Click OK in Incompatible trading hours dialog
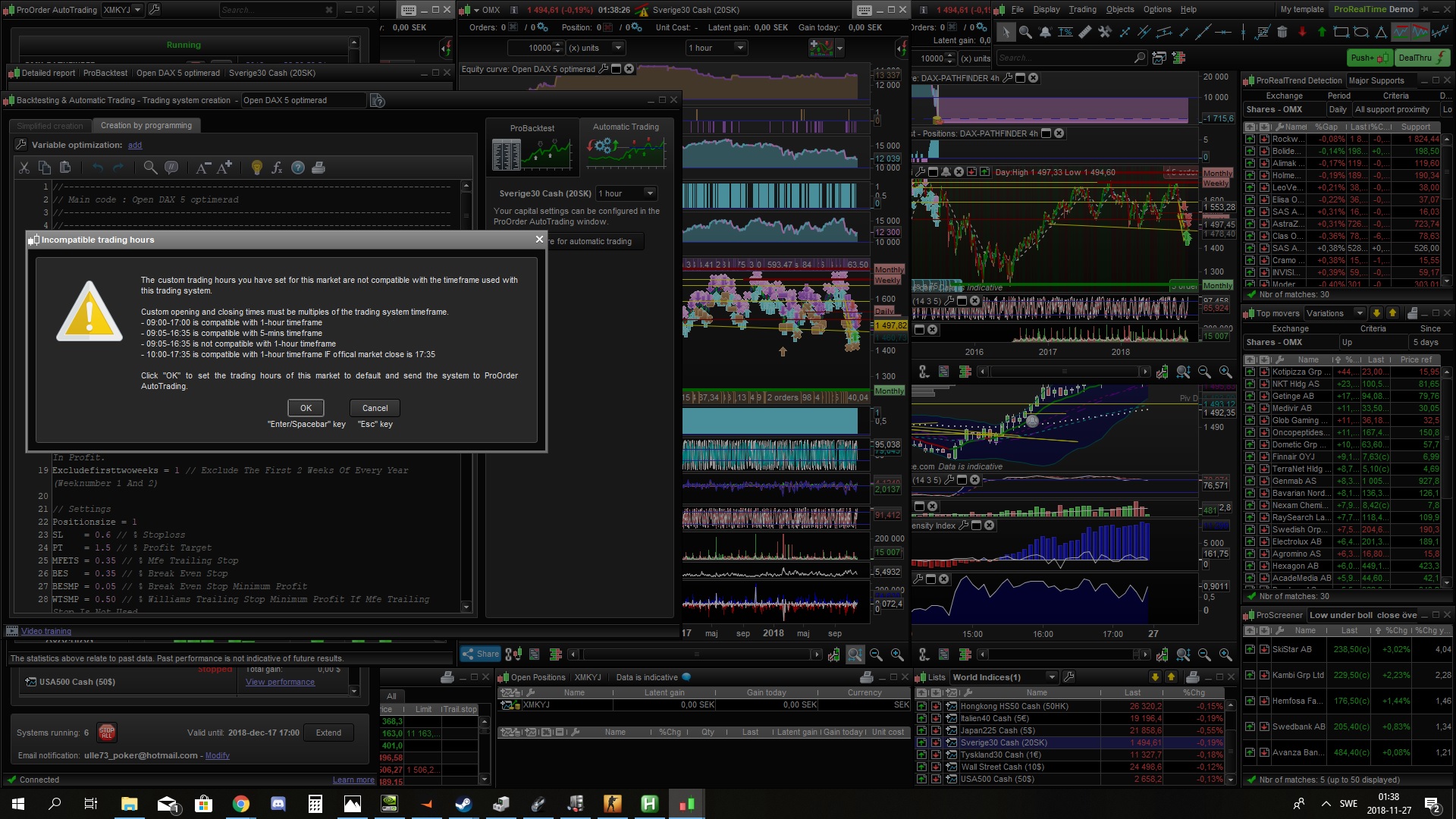The height and width of the screenshot is (819, 1456). click(306, 408)
